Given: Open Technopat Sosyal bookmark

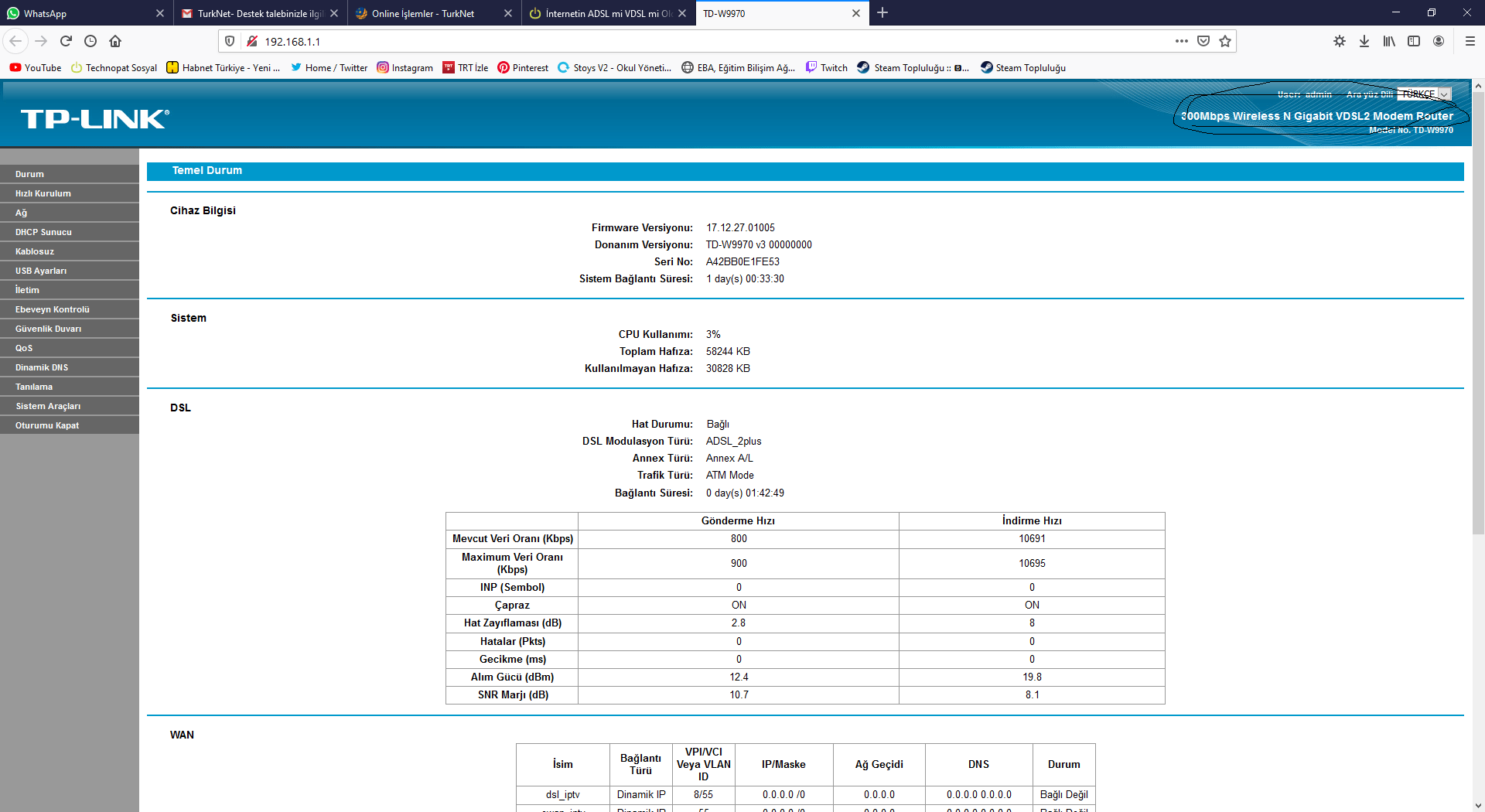Looking at the screenshot, I should pos(114,67).
